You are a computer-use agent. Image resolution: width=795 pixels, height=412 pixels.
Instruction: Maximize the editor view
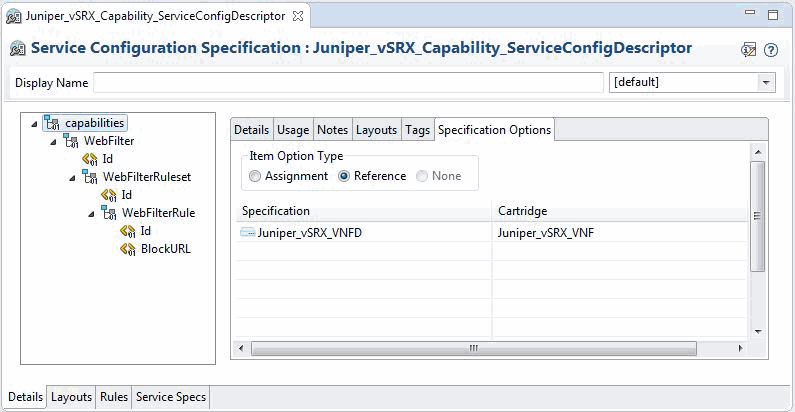click(x=773, y=15)
